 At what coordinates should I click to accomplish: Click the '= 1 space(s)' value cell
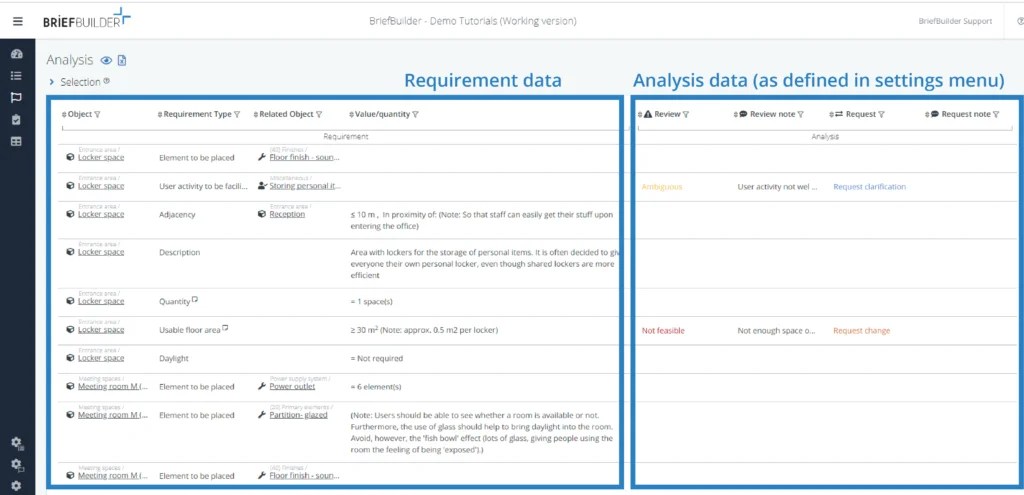tap(372, 302)
